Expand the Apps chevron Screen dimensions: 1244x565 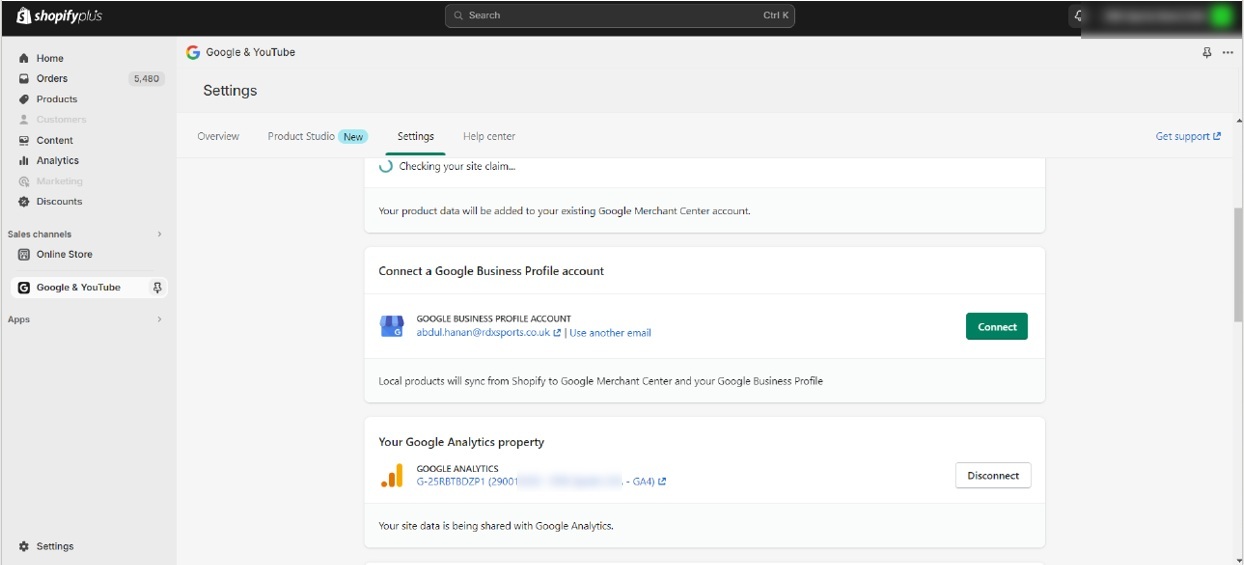(159, 319)
